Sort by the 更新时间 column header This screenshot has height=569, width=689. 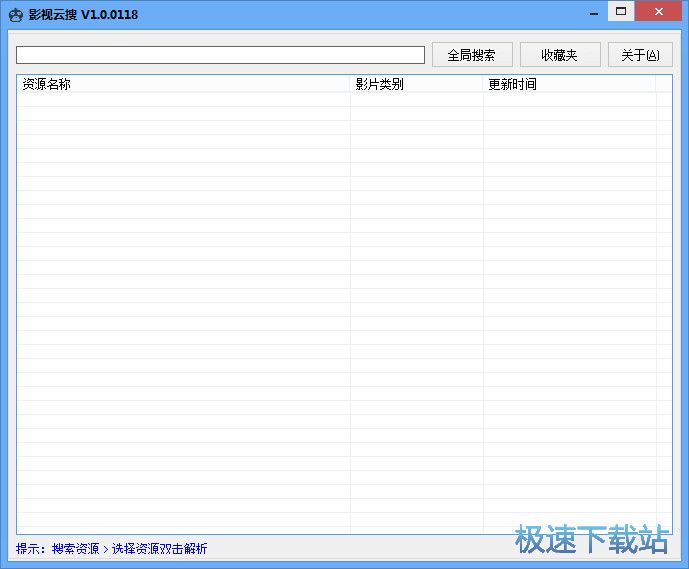click(568, 84)
